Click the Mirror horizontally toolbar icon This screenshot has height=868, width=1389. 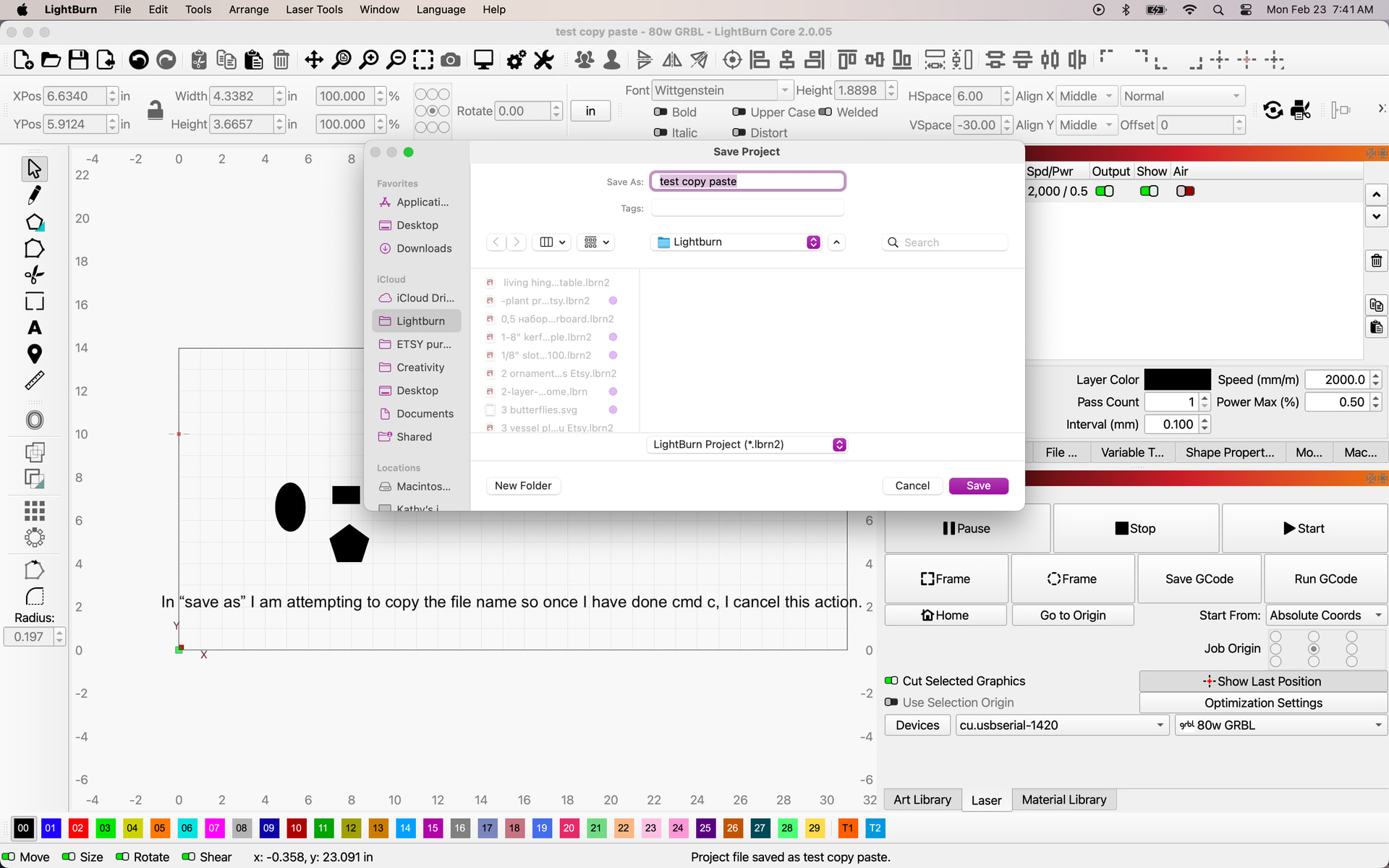click(672, 60)
